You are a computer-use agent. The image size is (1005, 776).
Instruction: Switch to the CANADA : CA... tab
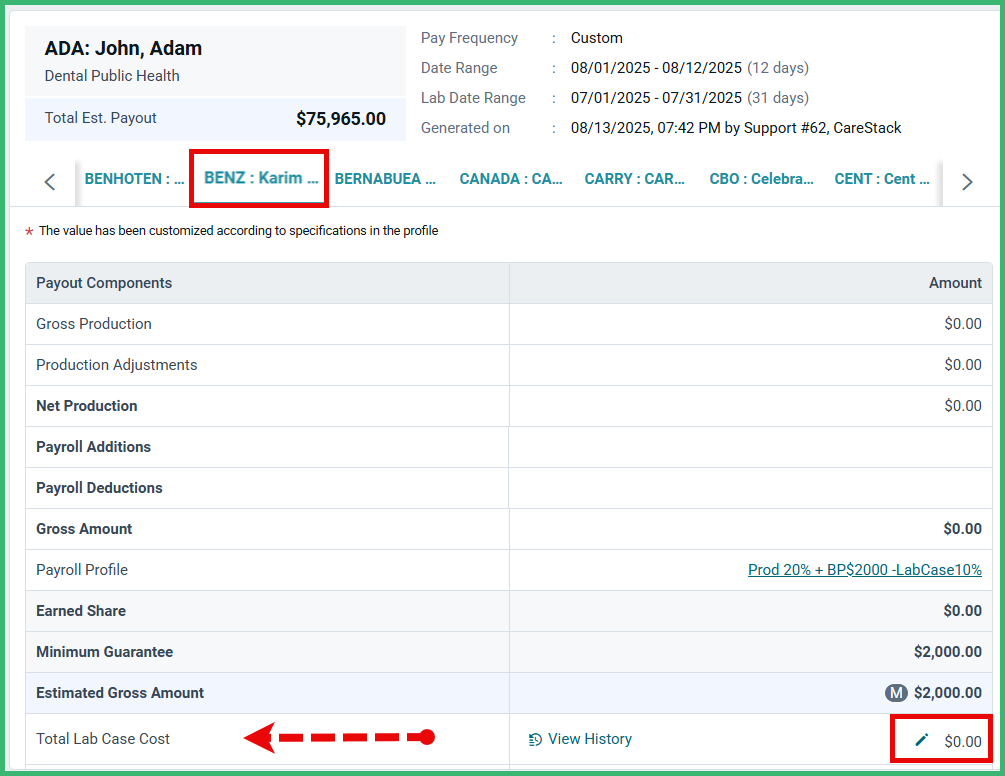pyautogui.click(x=511, y=179)
